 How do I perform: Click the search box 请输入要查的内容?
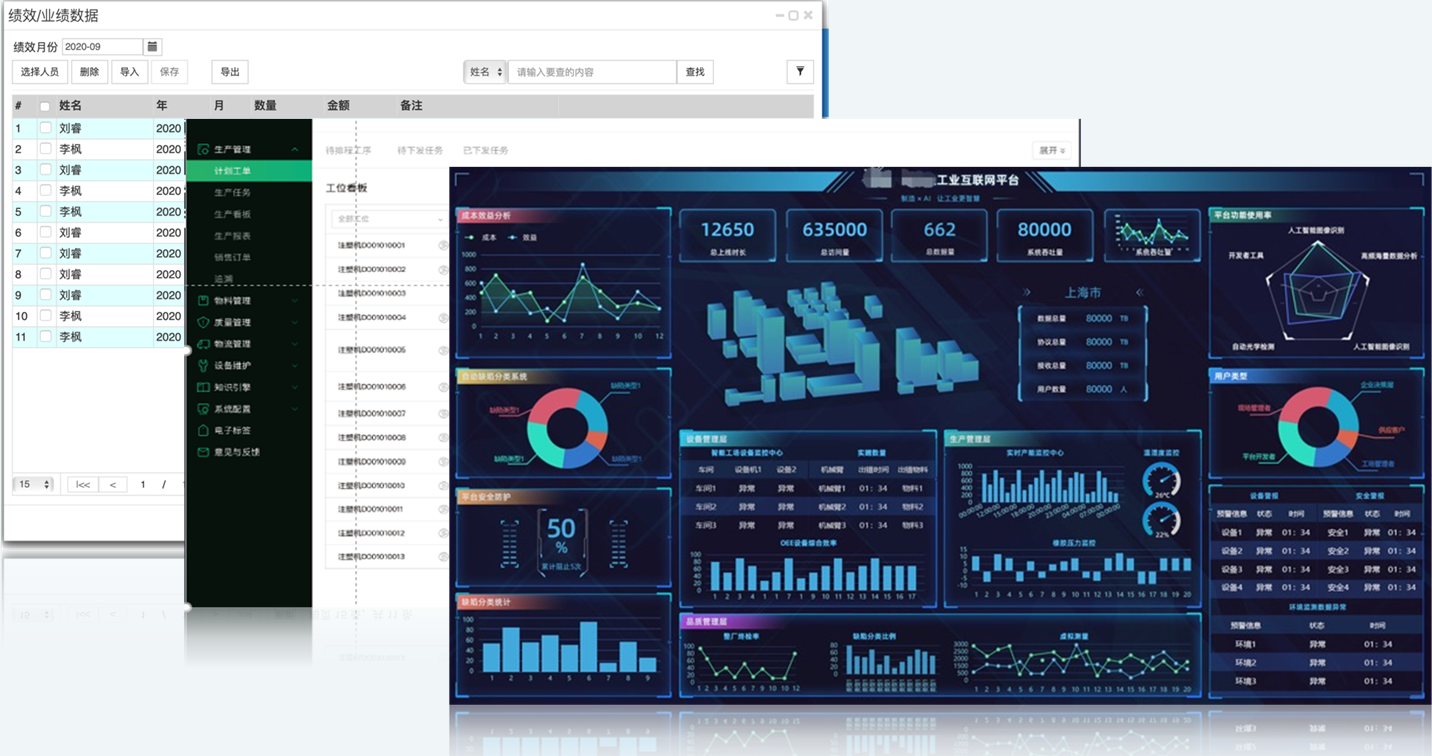(592, 72)
